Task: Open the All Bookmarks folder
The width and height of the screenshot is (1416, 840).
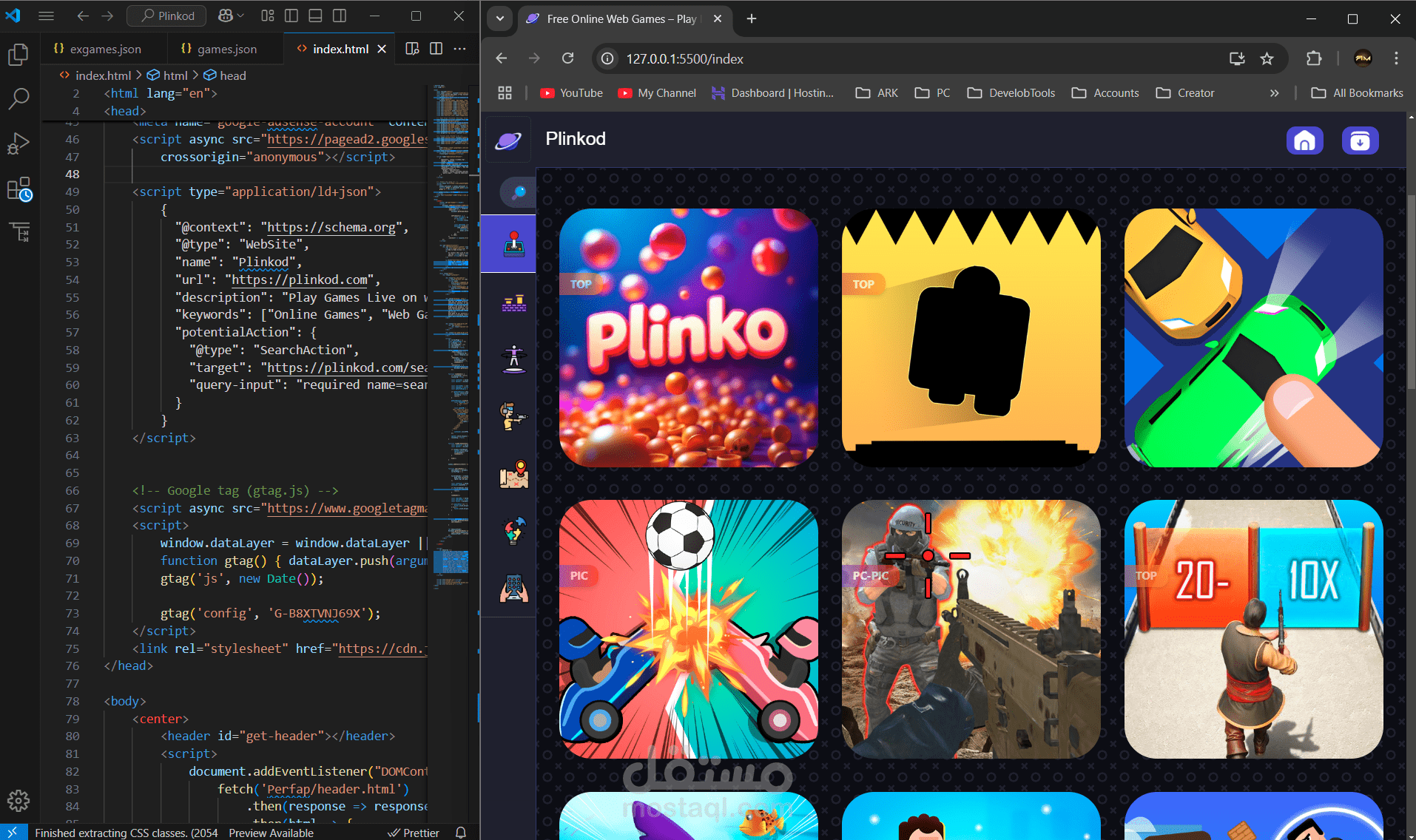Action: coord(1357,93)
